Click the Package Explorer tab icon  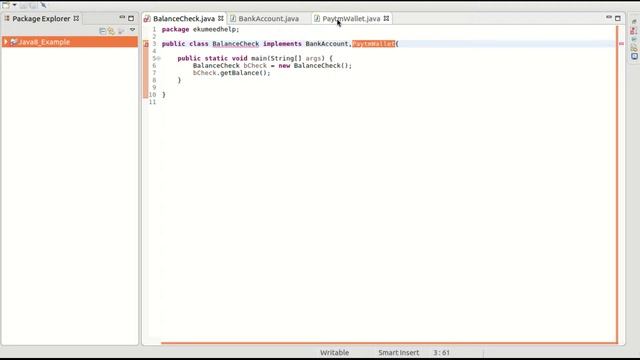pyautogui.click(x=7, y=18)
